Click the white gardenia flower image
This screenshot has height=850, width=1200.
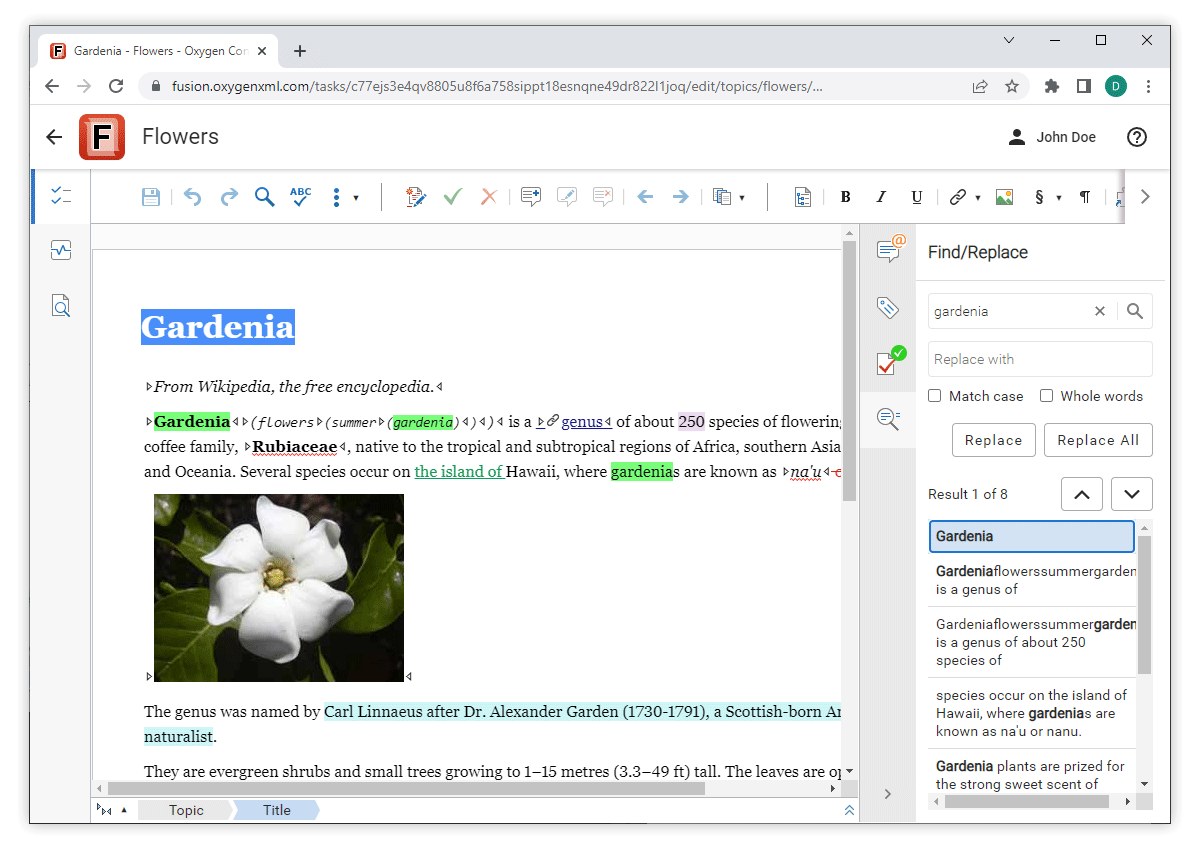click(x=279, y=588)
